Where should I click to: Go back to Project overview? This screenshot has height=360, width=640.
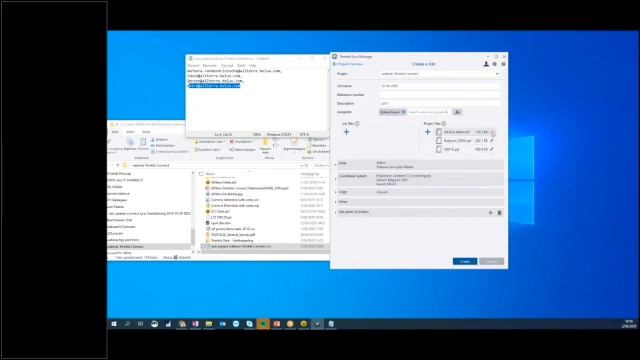point(348,64)
